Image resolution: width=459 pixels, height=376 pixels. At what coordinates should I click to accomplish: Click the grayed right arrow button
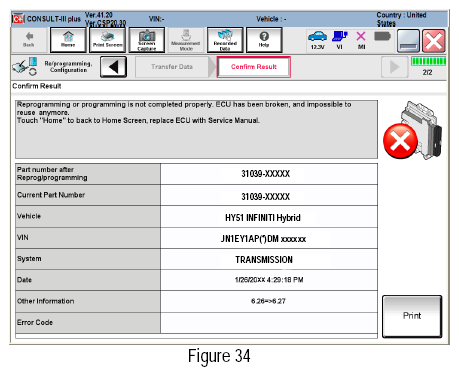coord(395,67)
